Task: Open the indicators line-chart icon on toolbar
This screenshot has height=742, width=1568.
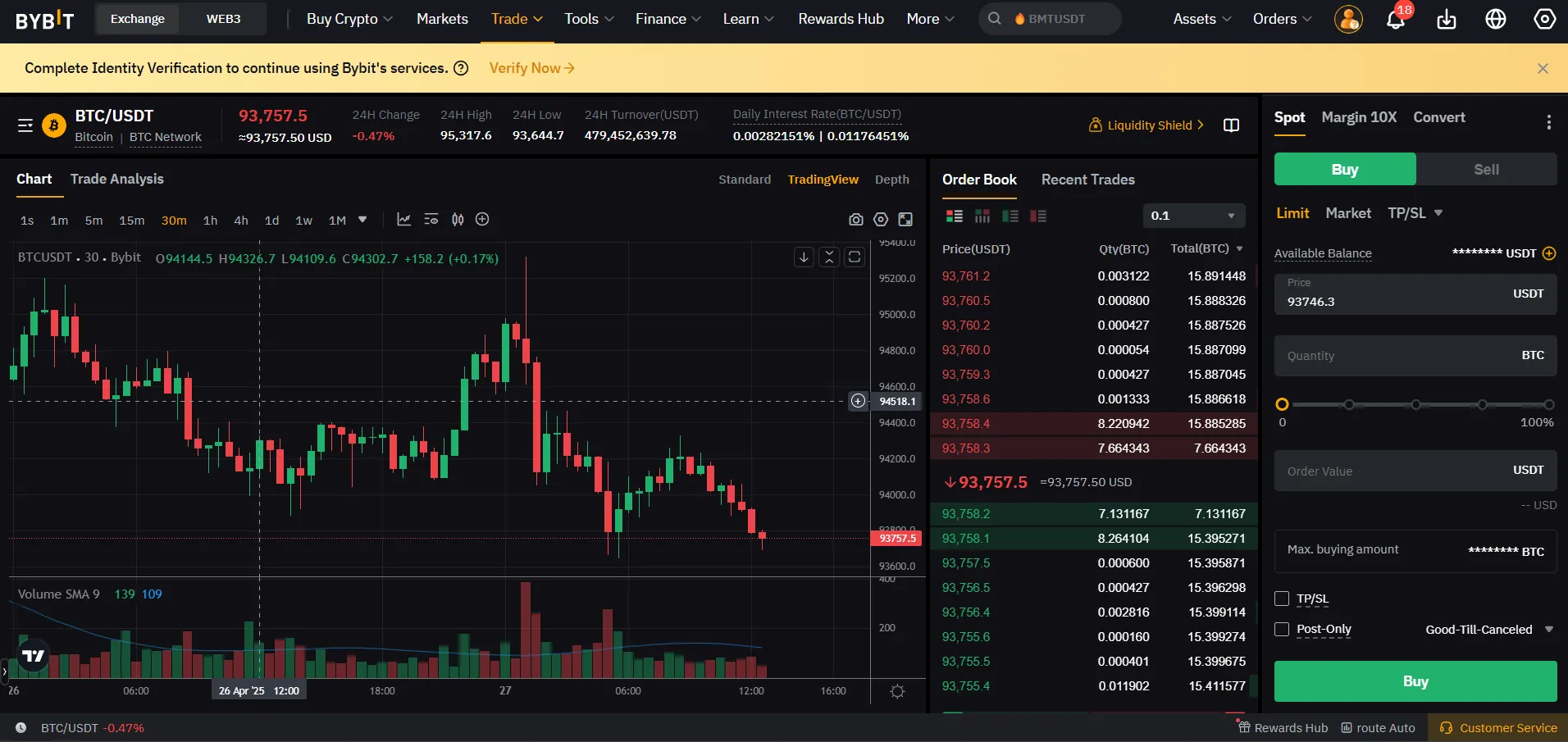Action: pos(402,220)
